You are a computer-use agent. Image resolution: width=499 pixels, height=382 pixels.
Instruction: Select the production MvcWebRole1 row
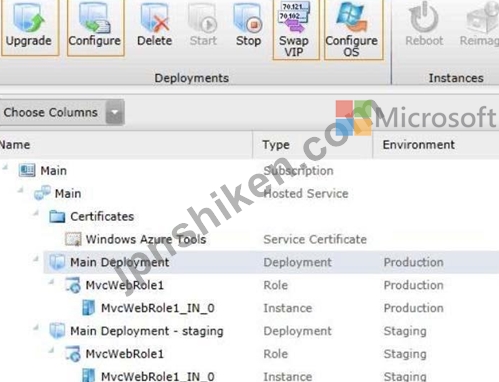[x=249, y=285]
